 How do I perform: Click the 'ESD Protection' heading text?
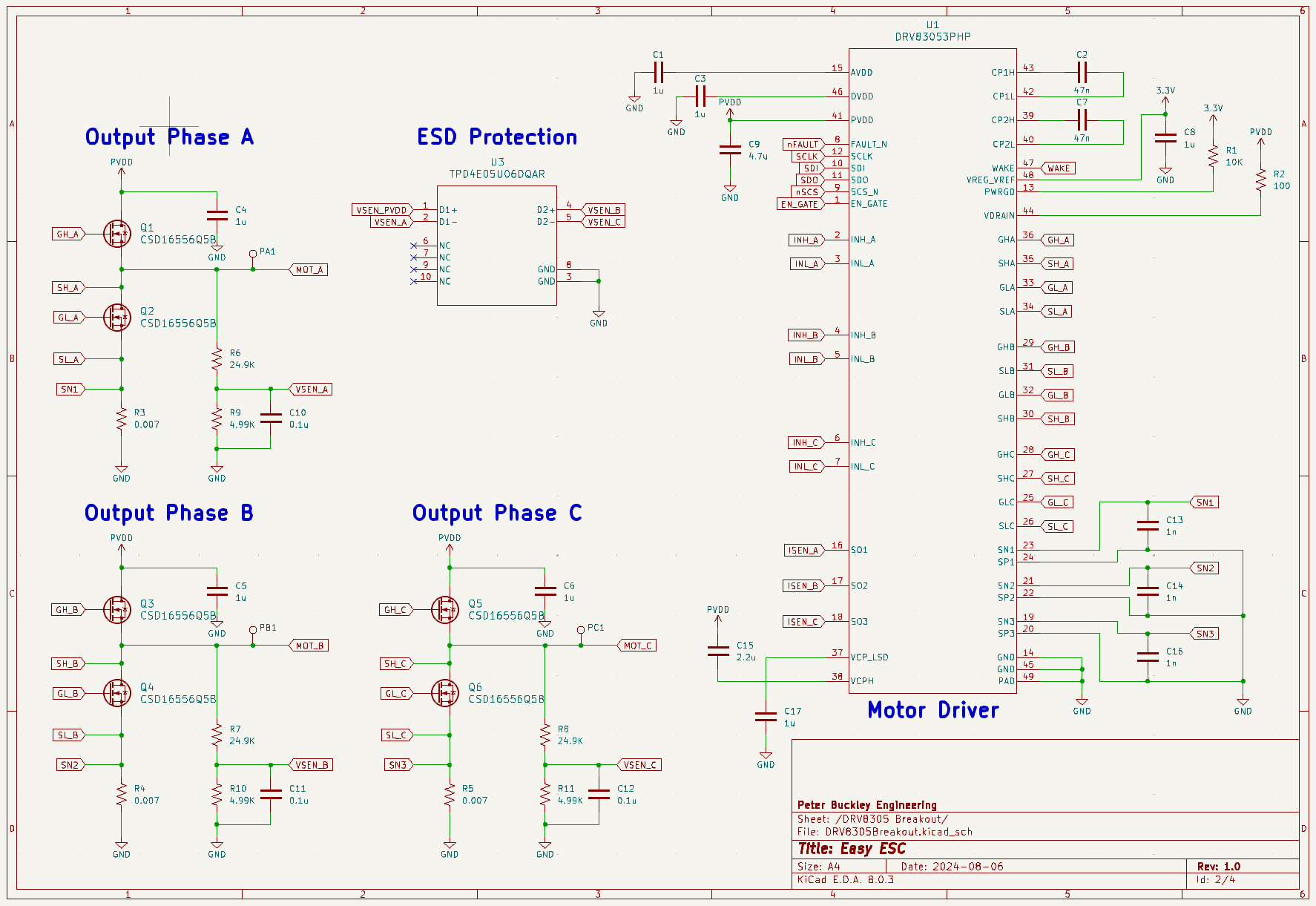(x=497, y=137)
